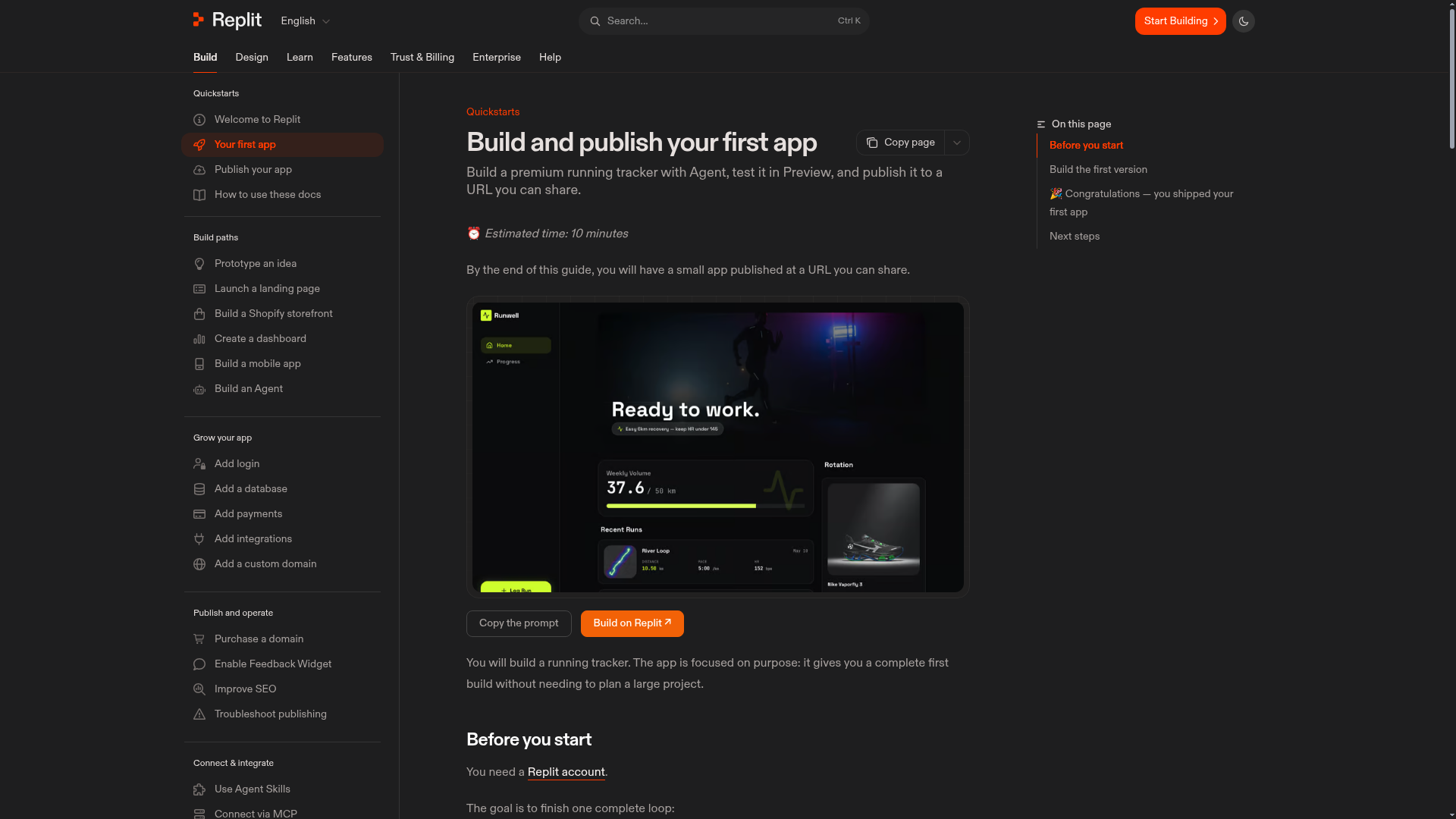Click the icon beside Launch a landing page
1456x819 pixels.
point(199,289)
